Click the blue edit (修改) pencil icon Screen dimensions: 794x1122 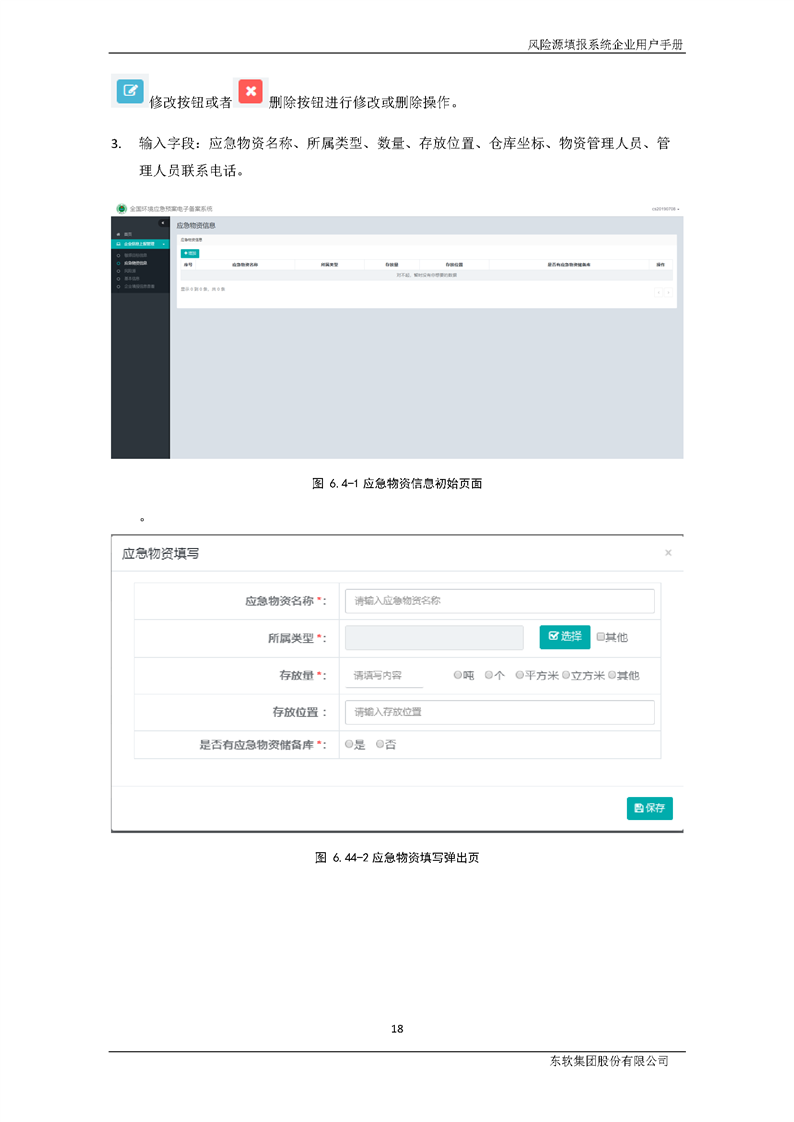130,91
